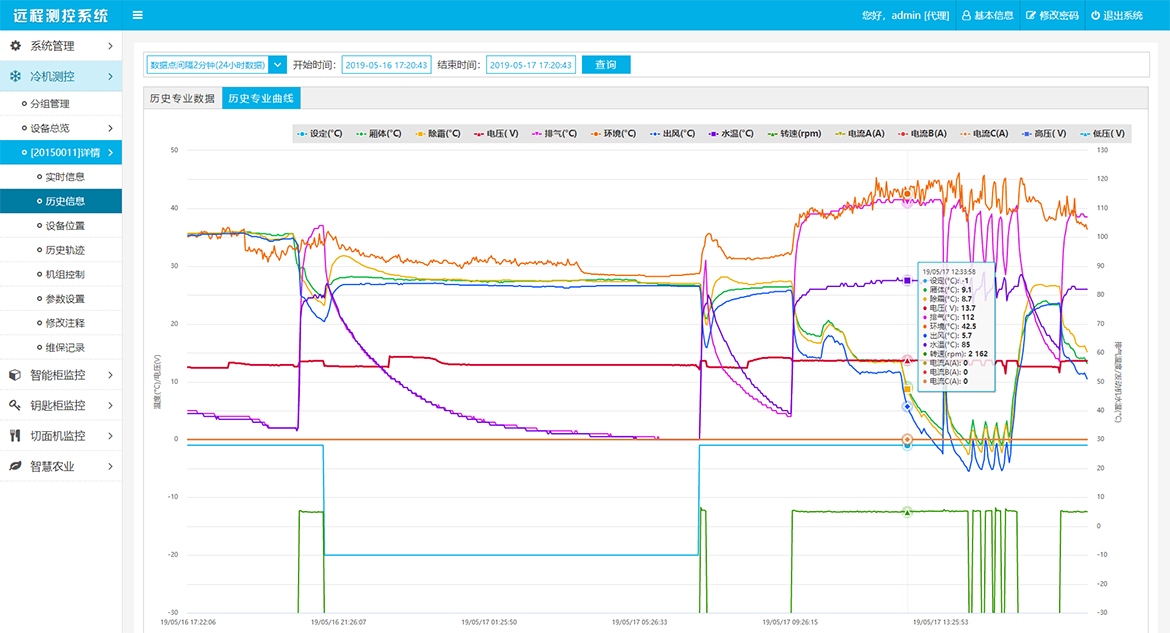1170x633 pixels.
Task: Toggle the 设定(°C) series in legend
Action: tap(325, 133)
